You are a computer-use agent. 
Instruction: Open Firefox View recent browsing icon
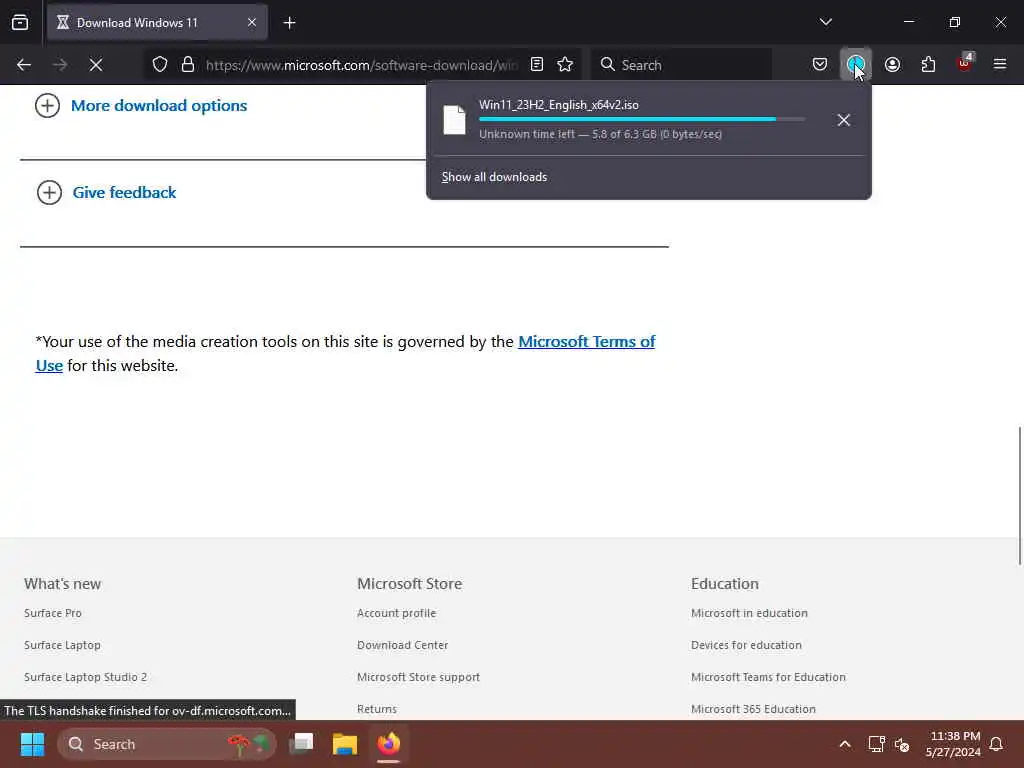[x=20, y=23]
